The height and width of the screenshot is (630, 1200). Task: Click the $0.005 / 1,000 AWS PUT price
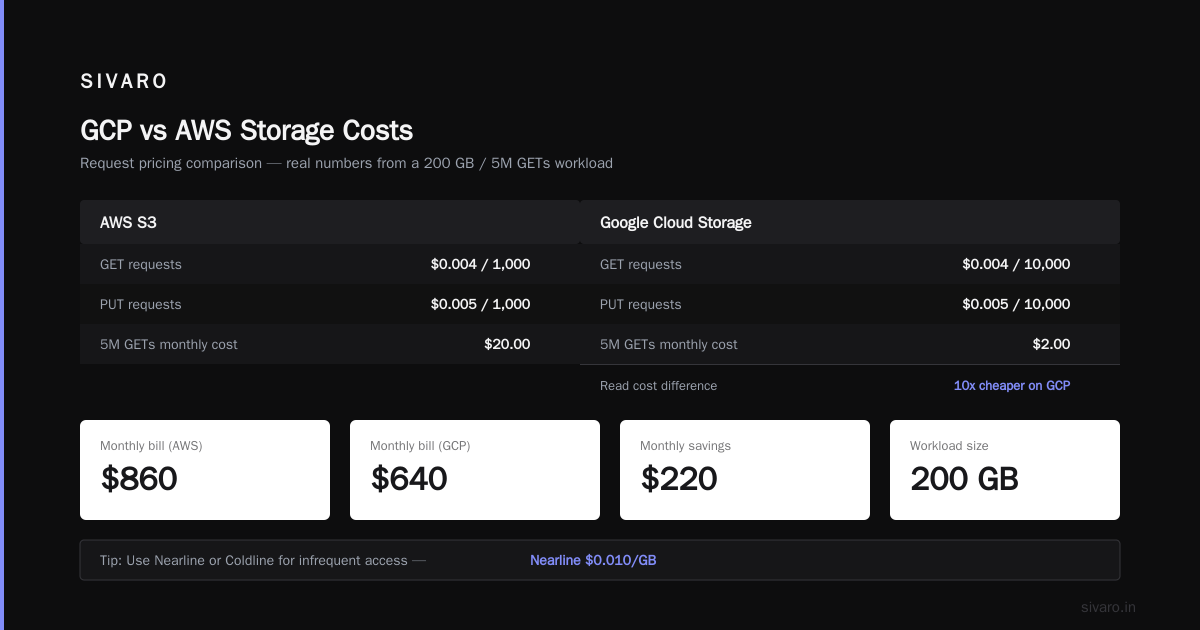coord(480,305)
